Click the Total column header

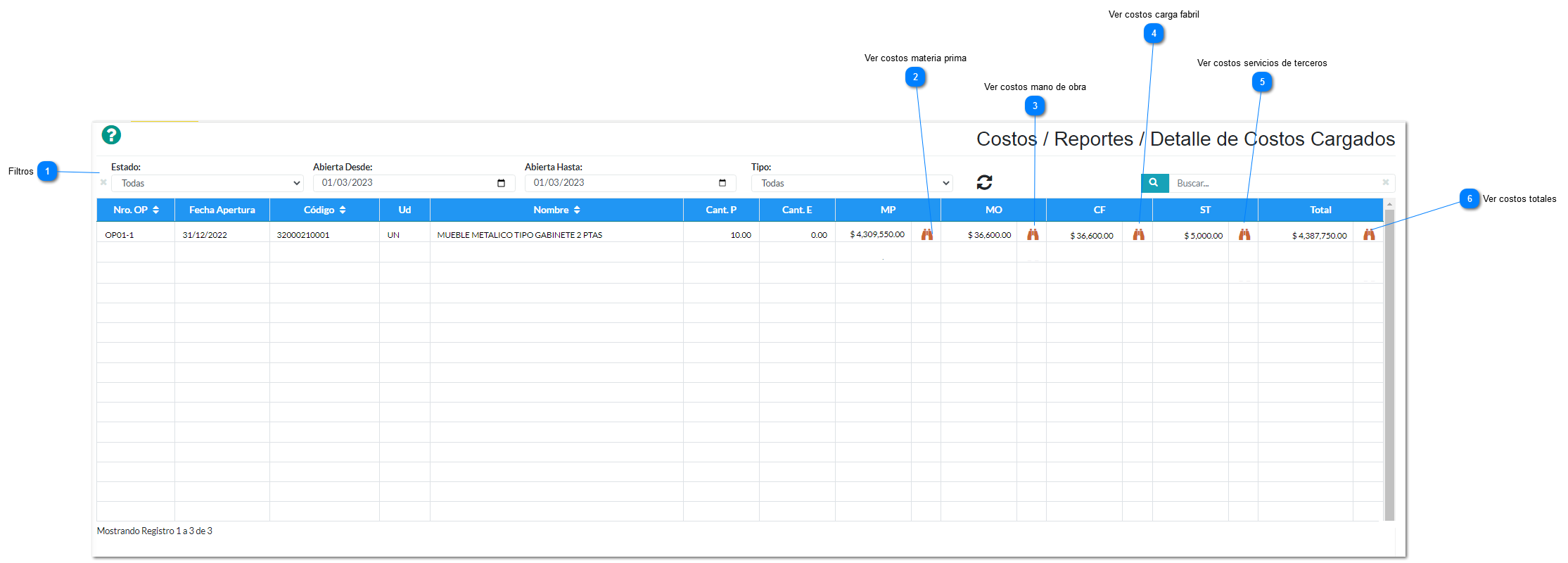point(1320,210)
